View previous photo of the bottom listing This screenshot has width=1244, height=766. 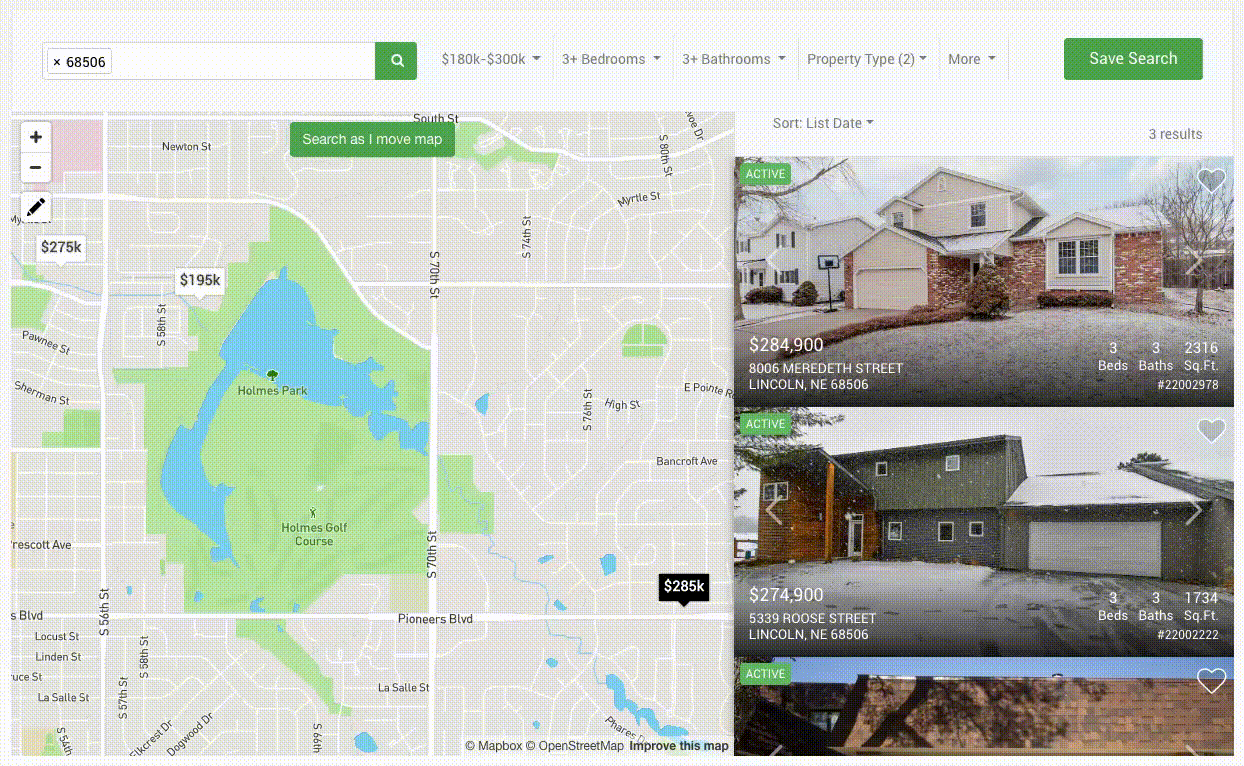(771, 755)
